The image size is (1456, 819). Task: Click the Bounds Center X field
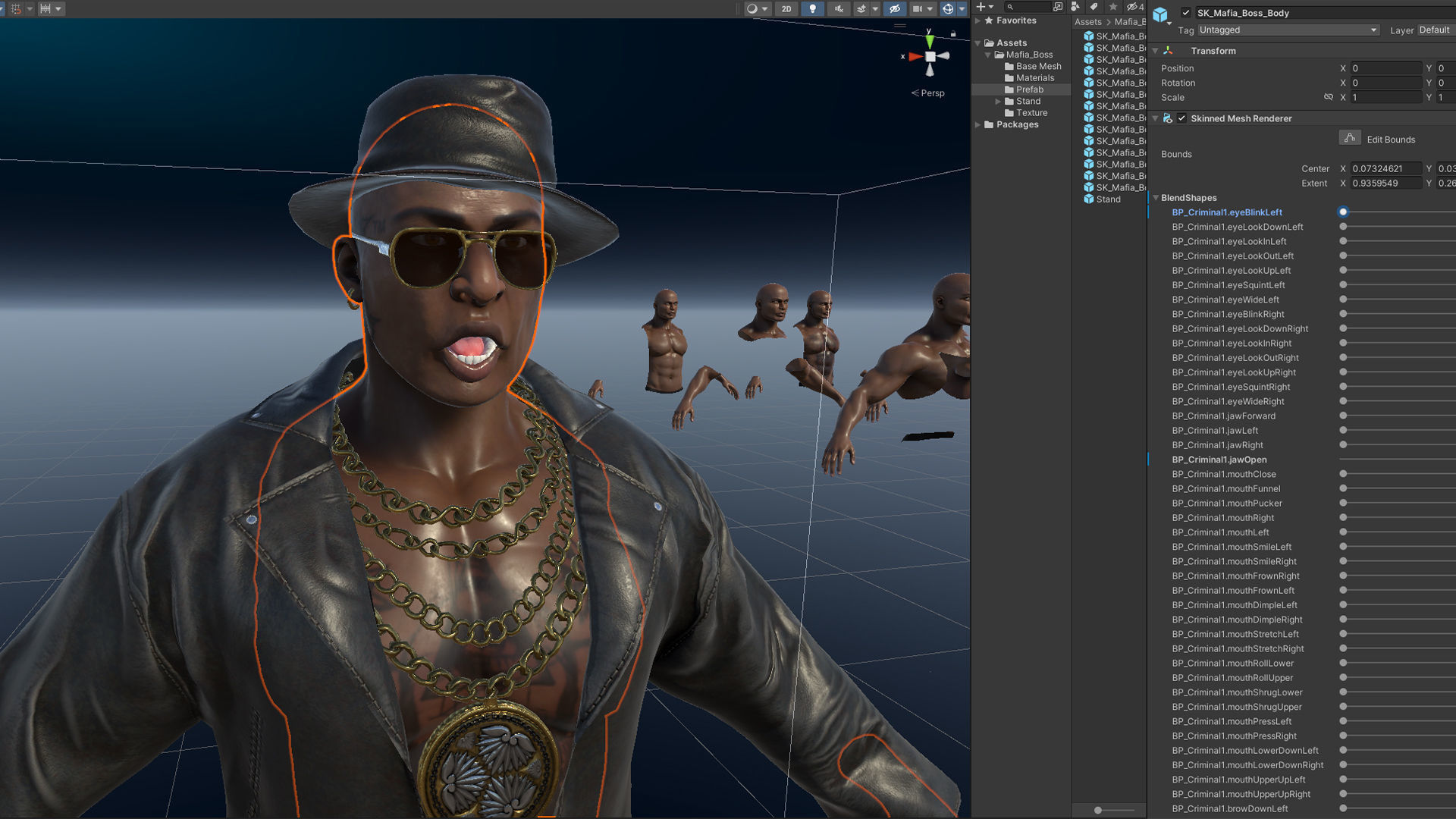pyautogui.click(x=1385, y=168)
